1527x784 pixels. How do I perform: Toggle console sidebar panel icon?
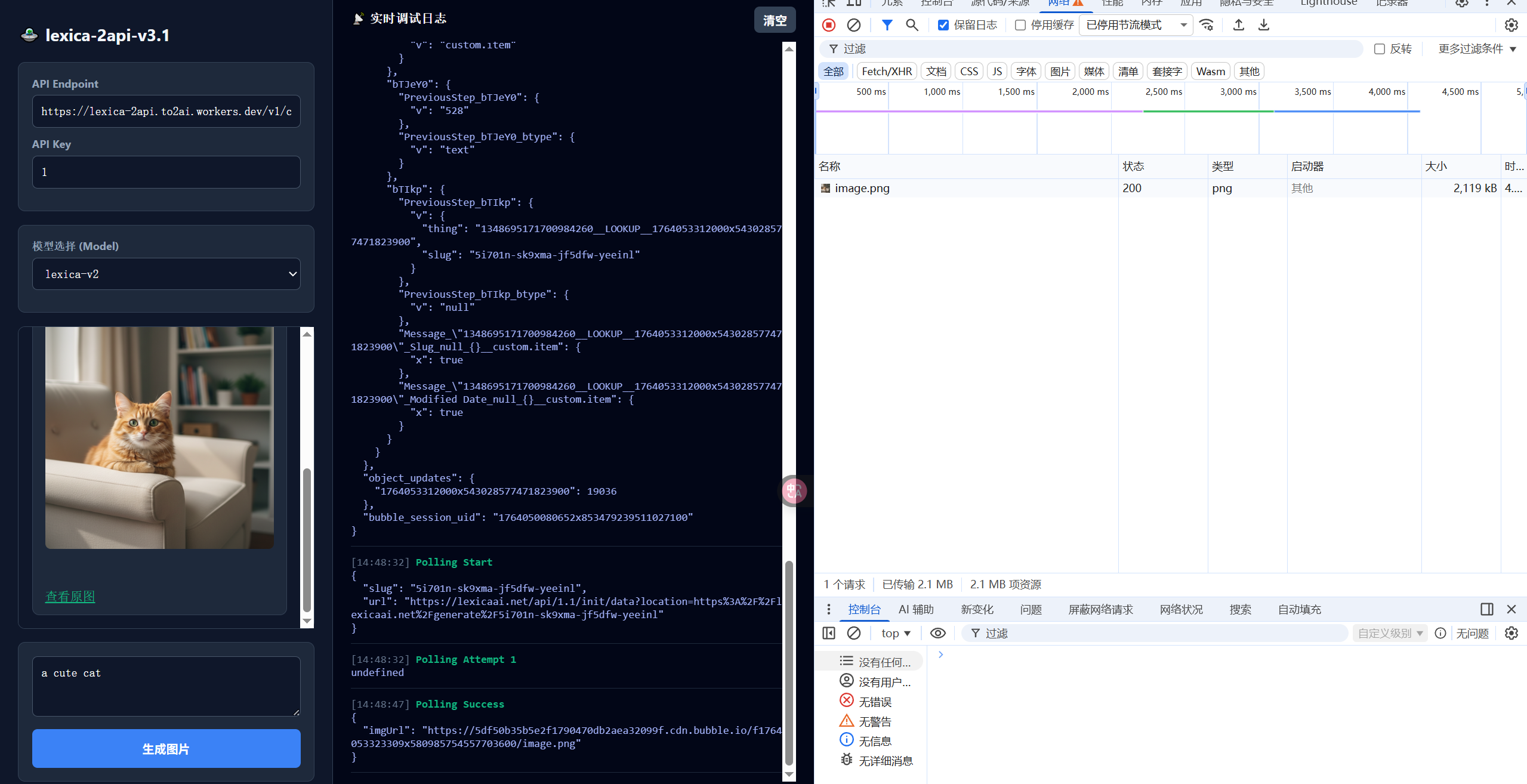829,633
